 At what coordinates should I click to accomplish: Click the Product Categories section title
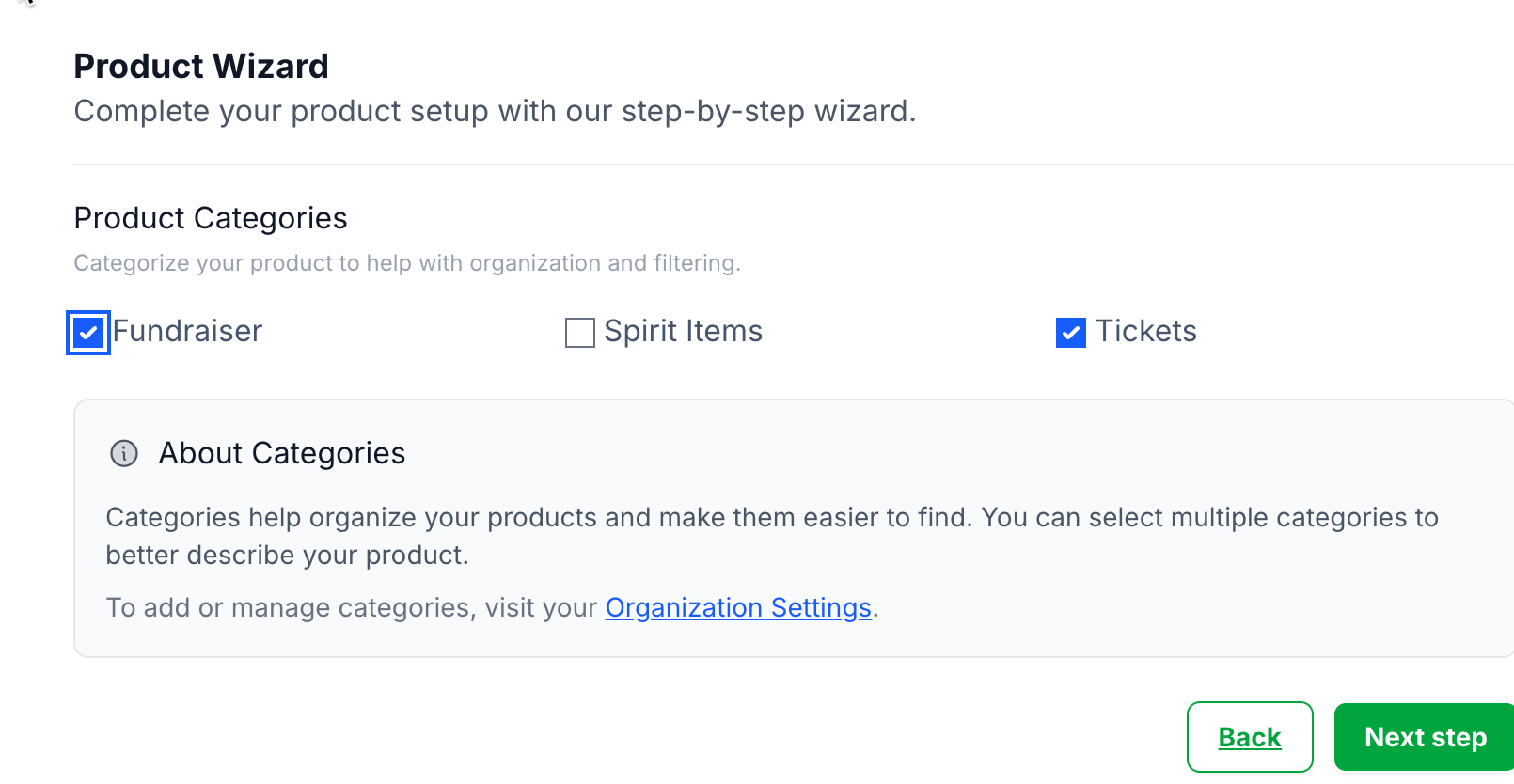tap(211, 218)
